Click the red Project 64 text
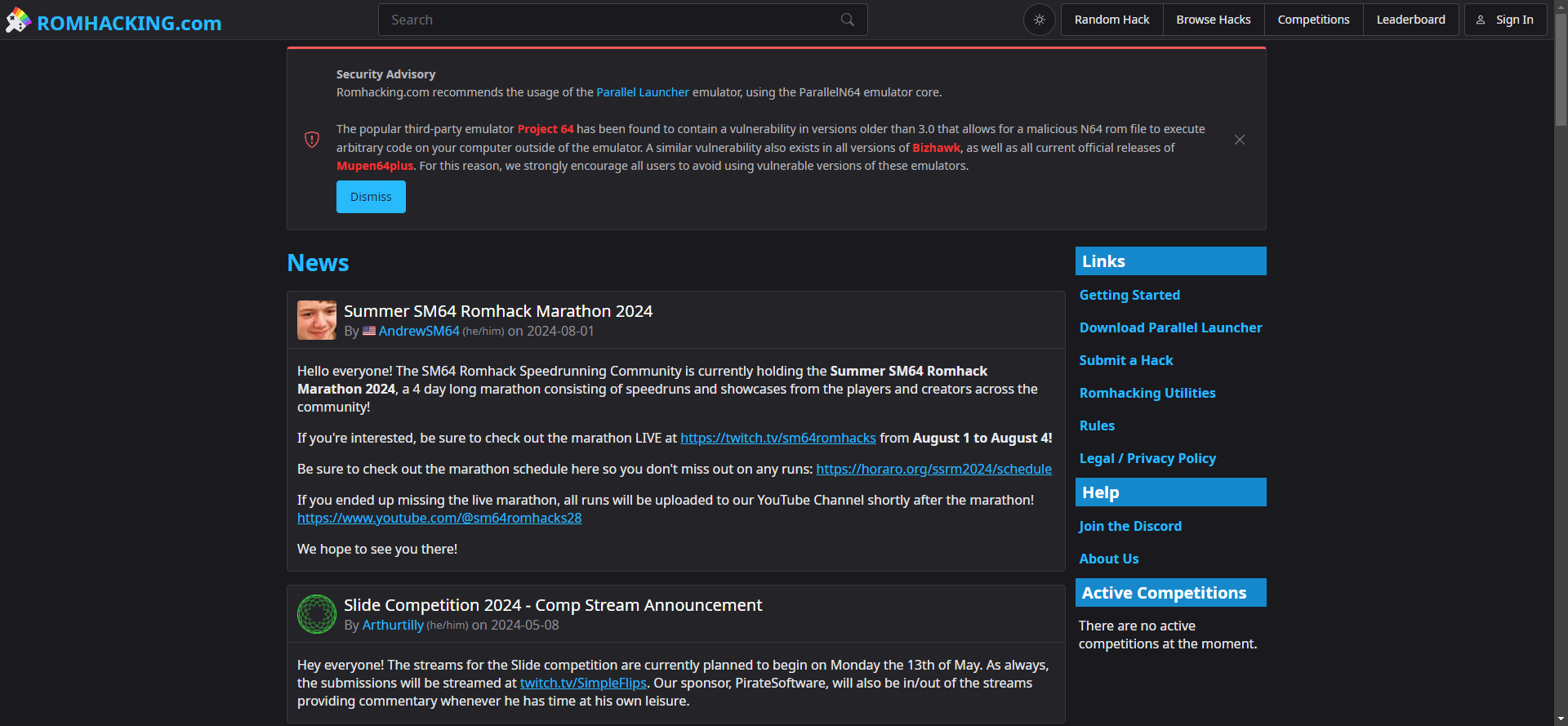 (546, 129)
